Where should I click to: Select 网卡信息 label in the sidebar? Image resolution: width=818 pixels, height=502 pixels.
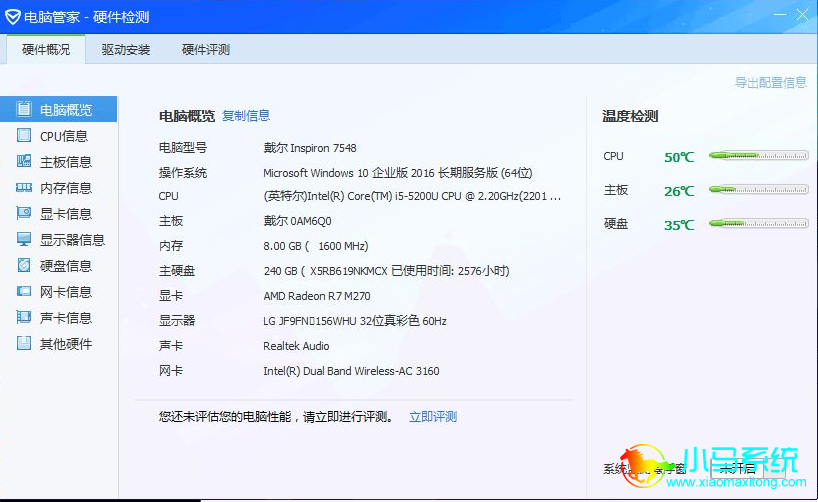(x=66, y=292)
